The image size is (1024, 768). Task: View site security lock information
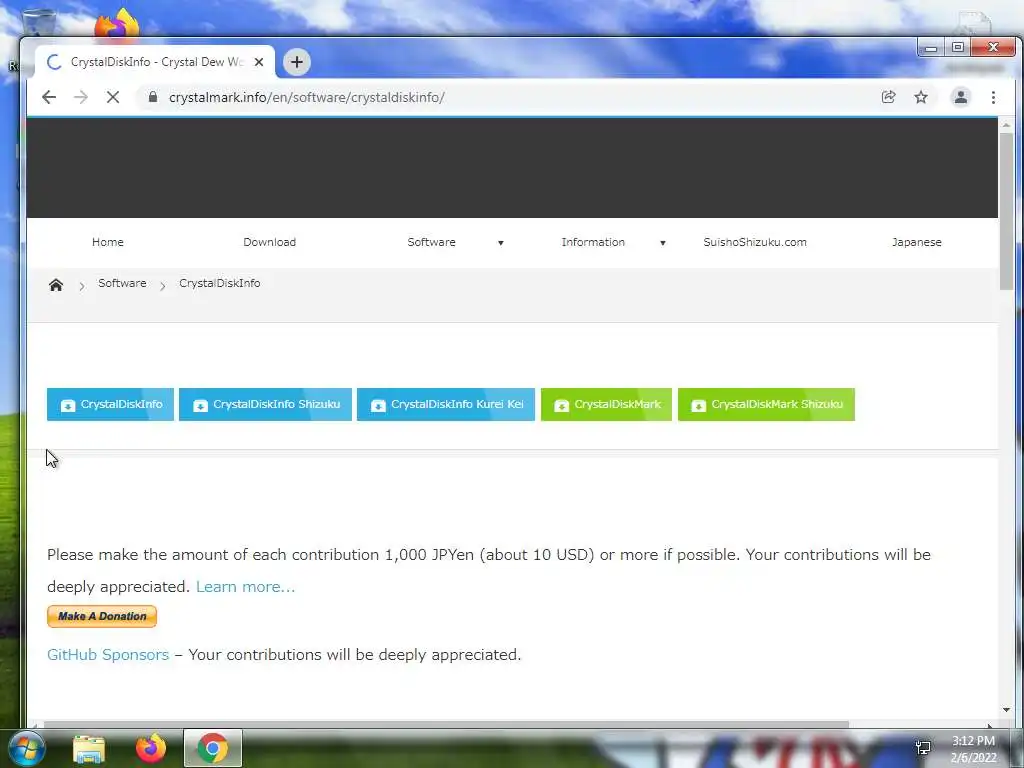point(153,97)
